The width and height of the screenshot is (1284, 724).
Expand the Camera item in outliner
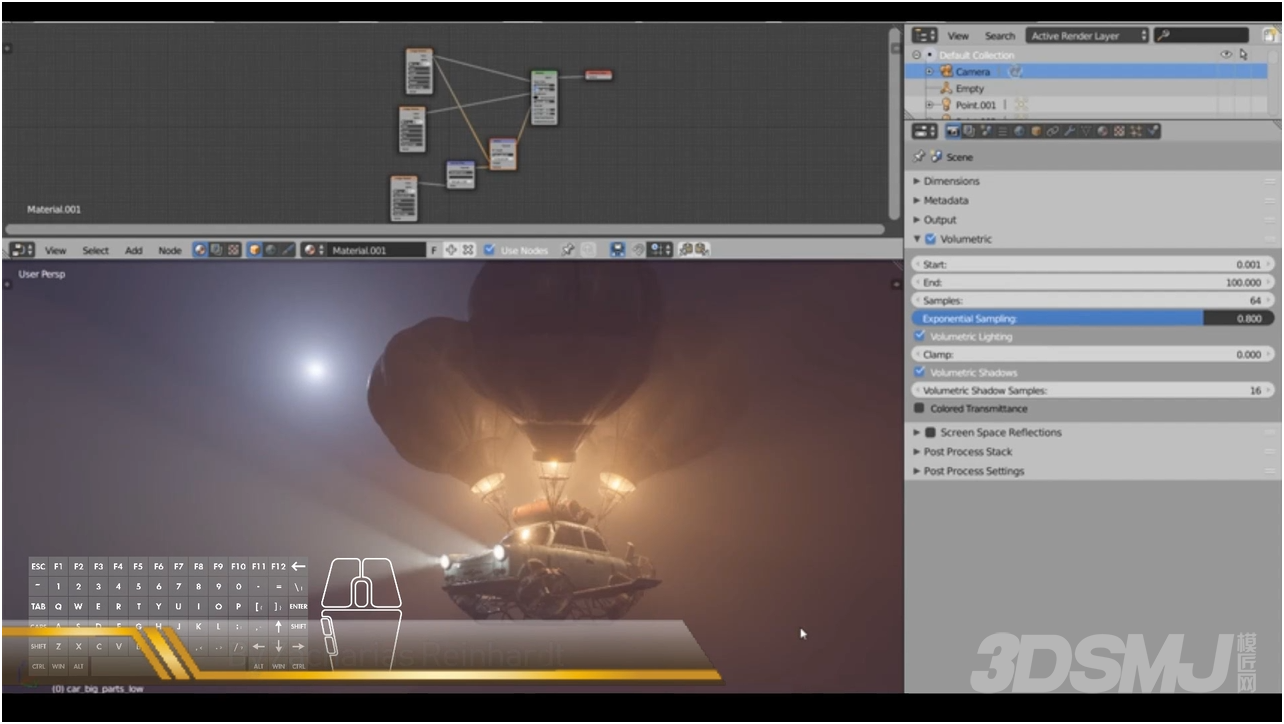[x=929, y=72]
